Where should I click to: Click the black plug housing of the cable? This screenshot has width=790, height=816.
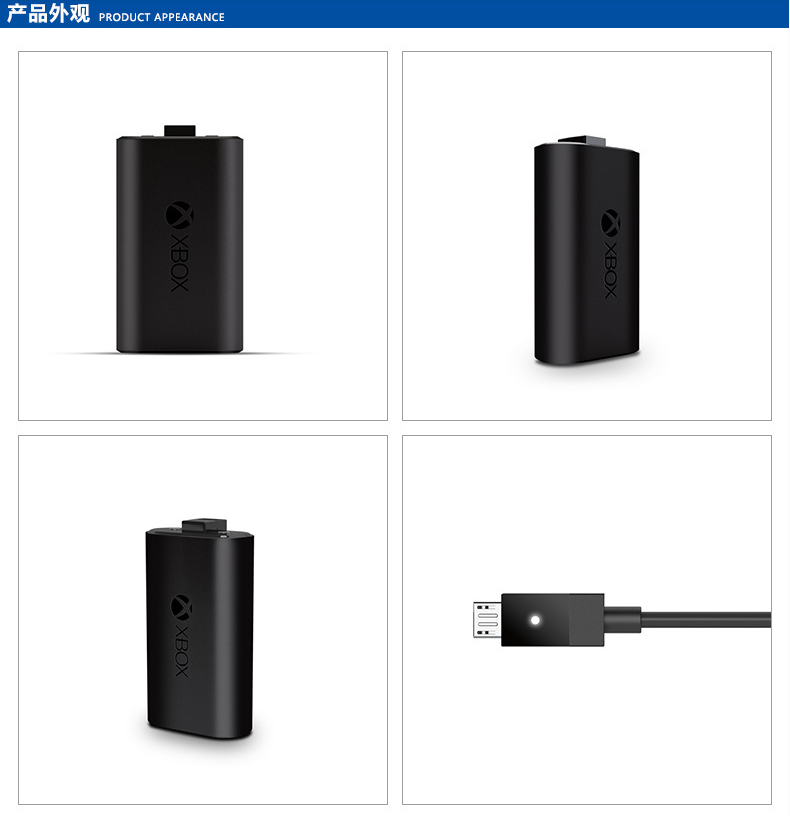click(552, 620)
